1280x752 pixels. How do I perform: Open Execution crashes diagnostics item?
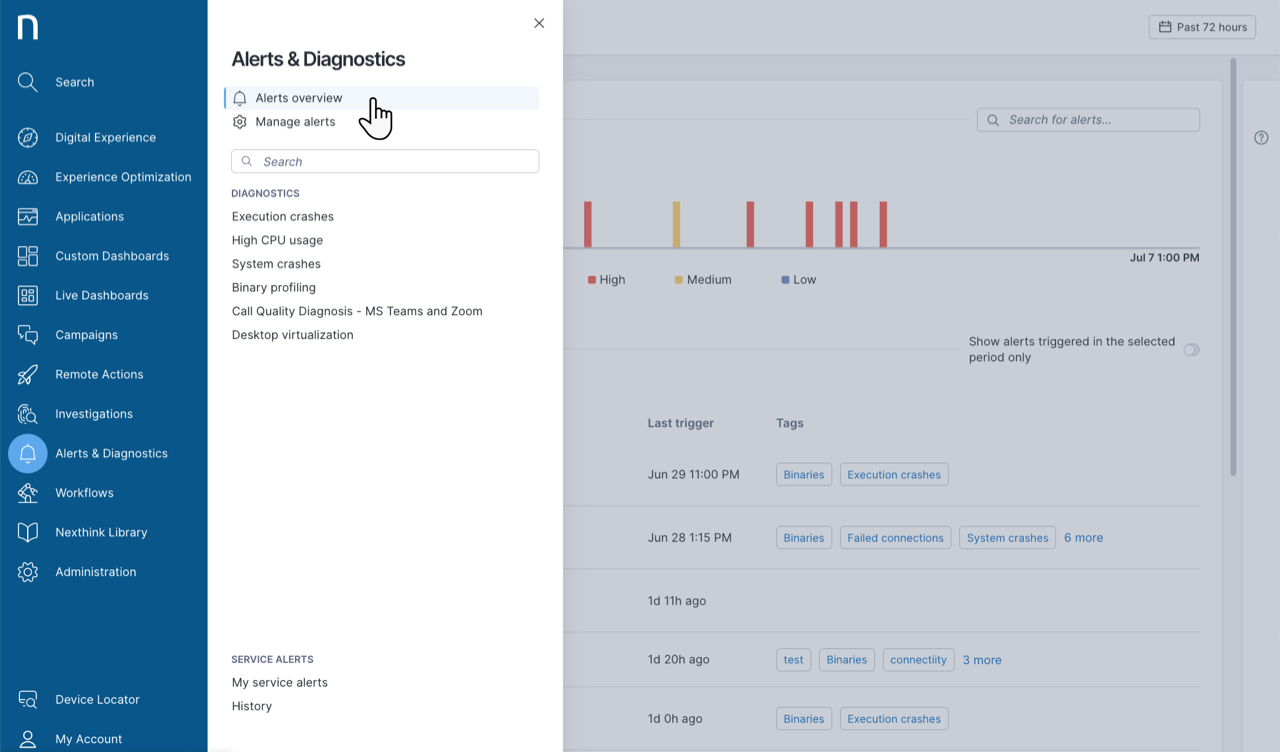point(283,216)
